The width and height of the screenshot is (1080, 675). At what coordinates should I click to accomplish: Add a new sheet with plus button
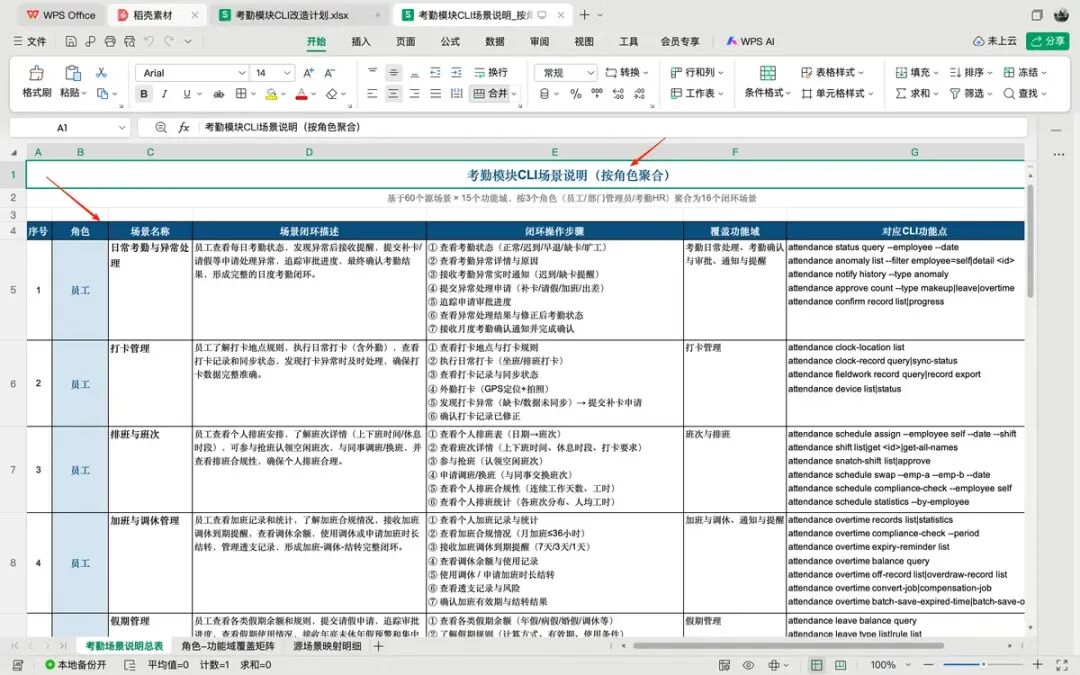coord(378,646)
